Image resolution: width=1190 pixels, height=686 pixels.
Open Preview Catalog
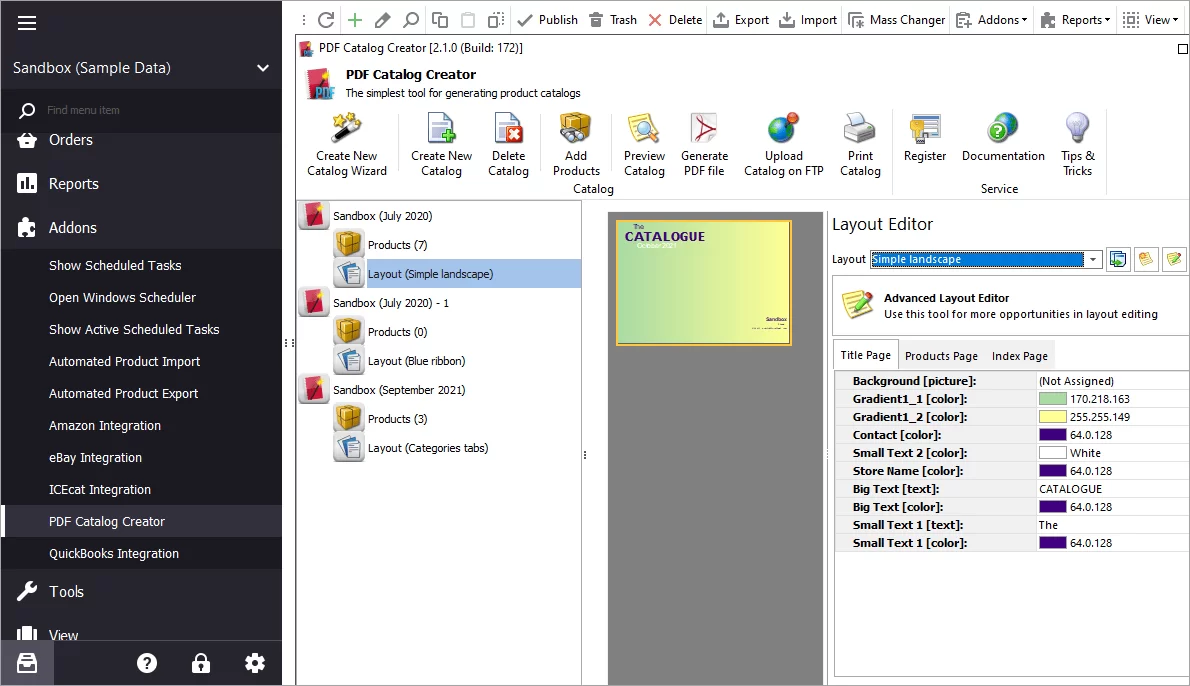click(644, 145)
